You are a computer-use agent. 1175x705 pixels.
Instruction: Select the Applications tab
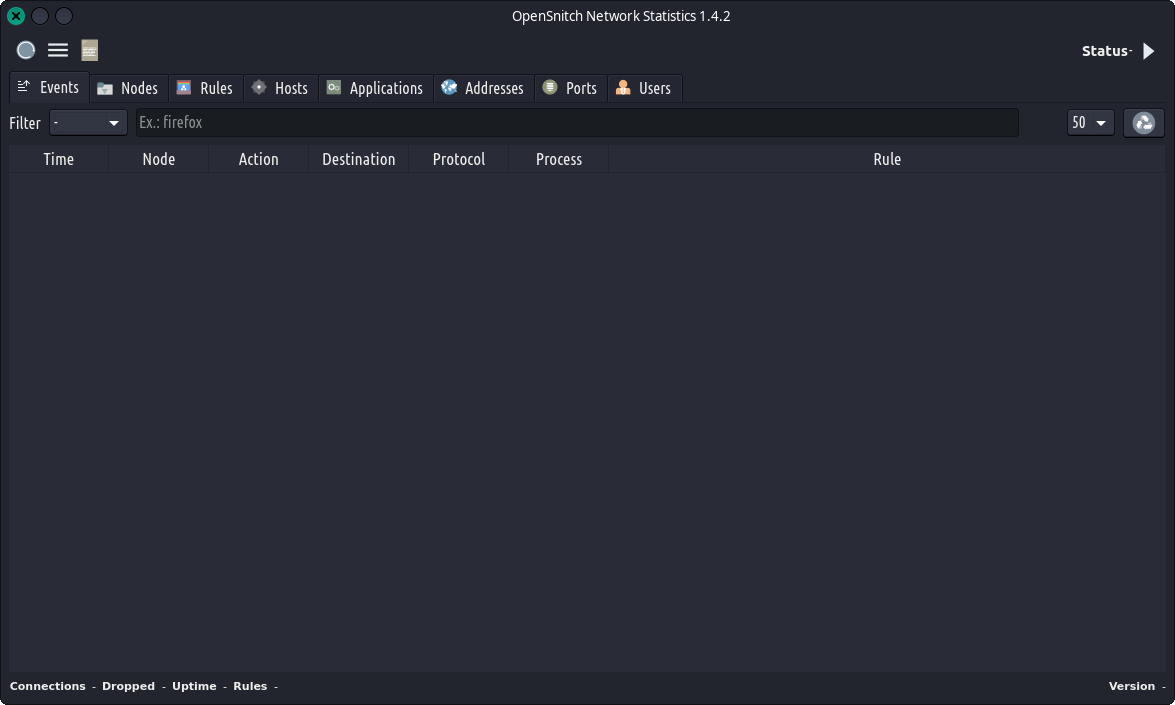click(x=375, y=88)
